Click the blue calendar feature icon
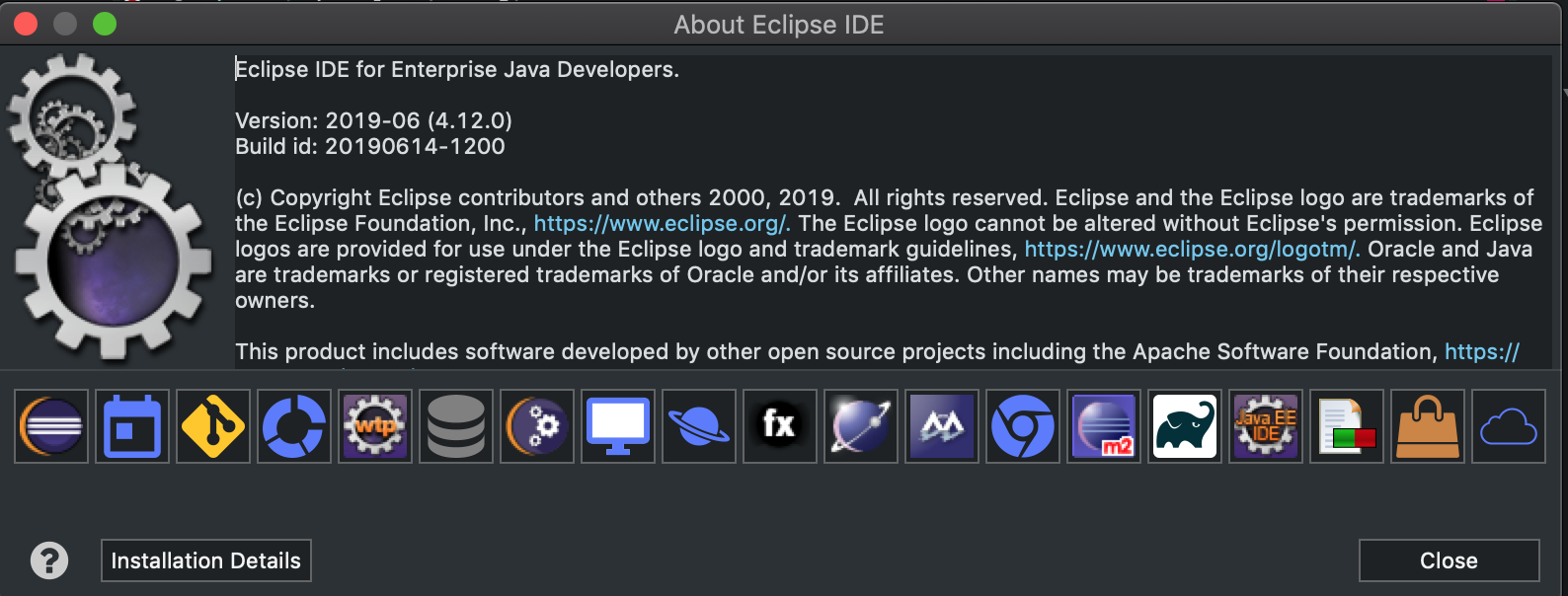Screen dimensions: 1568x596 click(132, 426)
